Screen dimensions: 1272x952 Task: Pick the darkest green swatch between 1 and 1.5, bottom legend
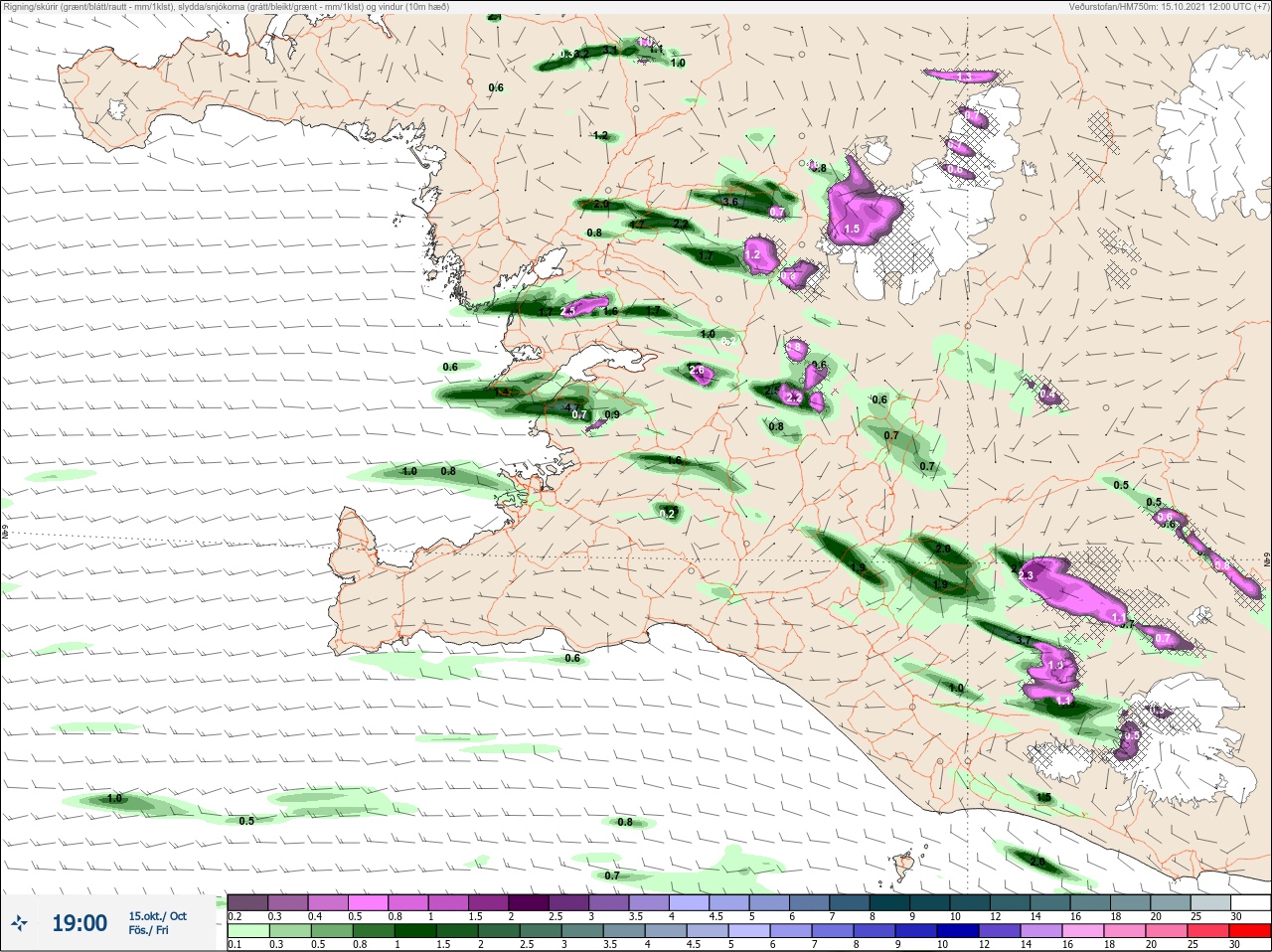pos(413,931)
